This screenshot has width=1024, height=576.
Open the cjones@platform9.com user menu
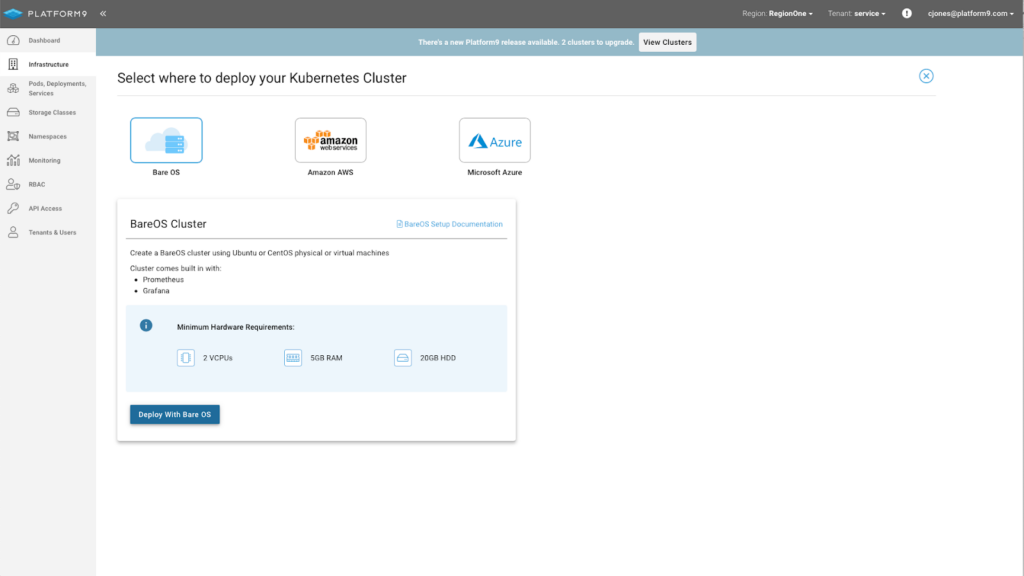tap(970, 13)
